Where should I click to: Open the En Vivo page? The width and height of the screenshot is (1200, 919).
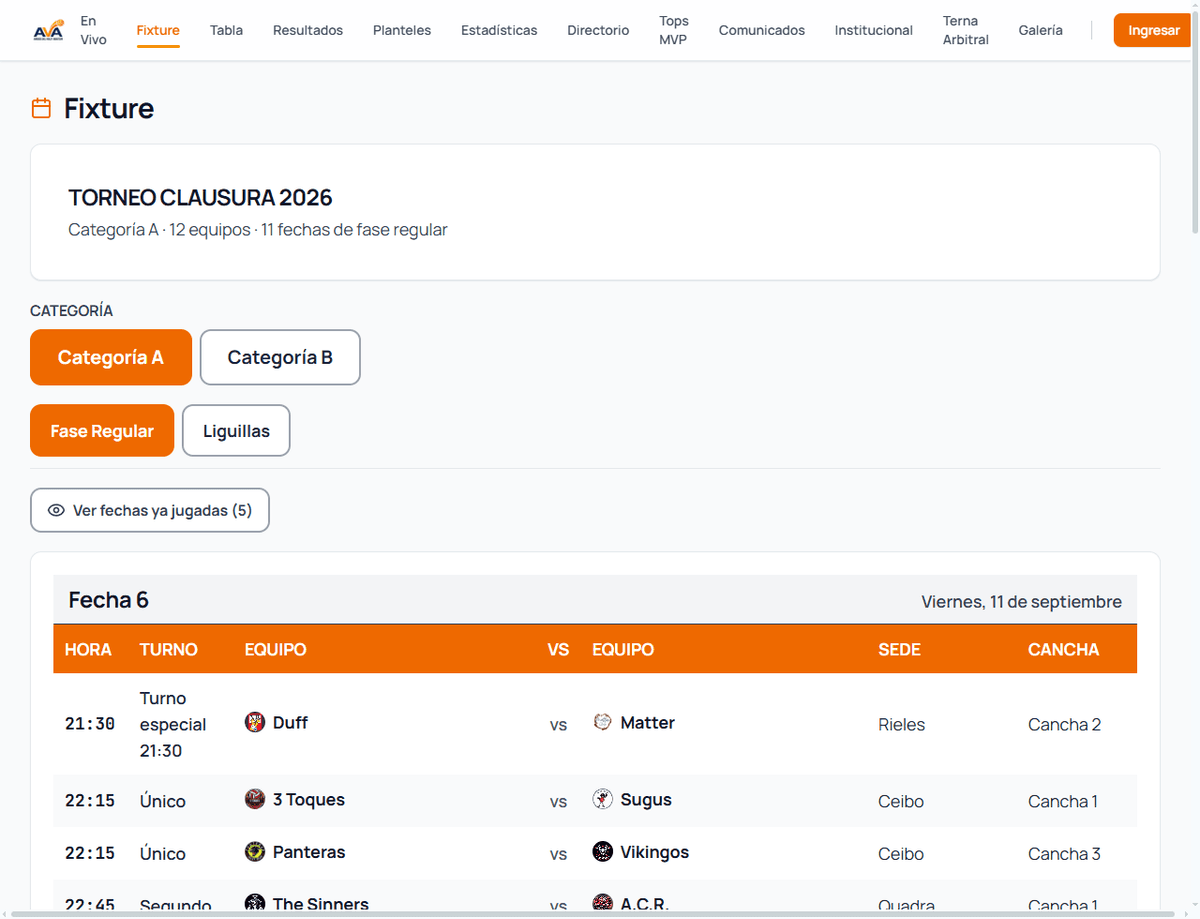pos(94,30)
